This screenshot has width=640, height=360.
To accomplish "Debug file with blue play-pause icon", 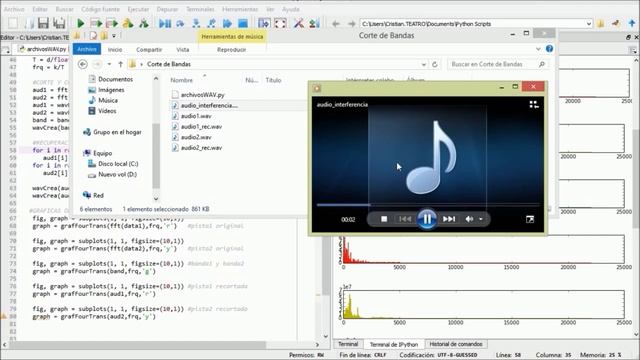I will click(165, 24).
